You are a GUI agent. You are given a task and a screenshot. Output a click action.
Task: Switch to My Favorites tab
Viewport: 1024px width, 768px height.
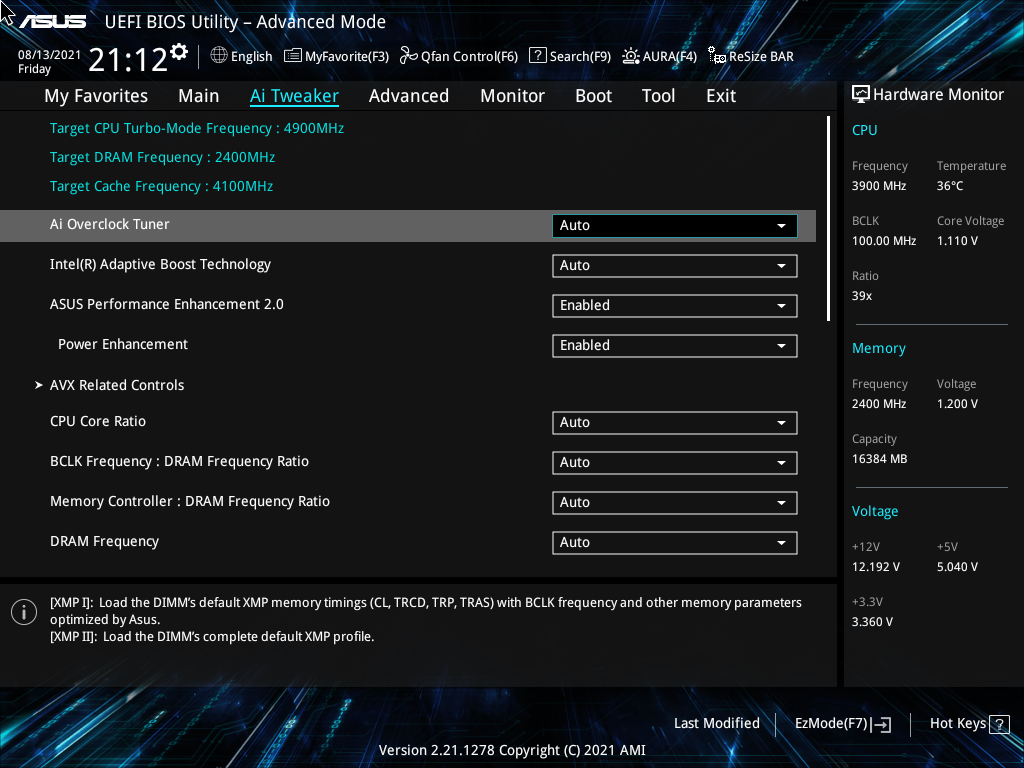96,96
